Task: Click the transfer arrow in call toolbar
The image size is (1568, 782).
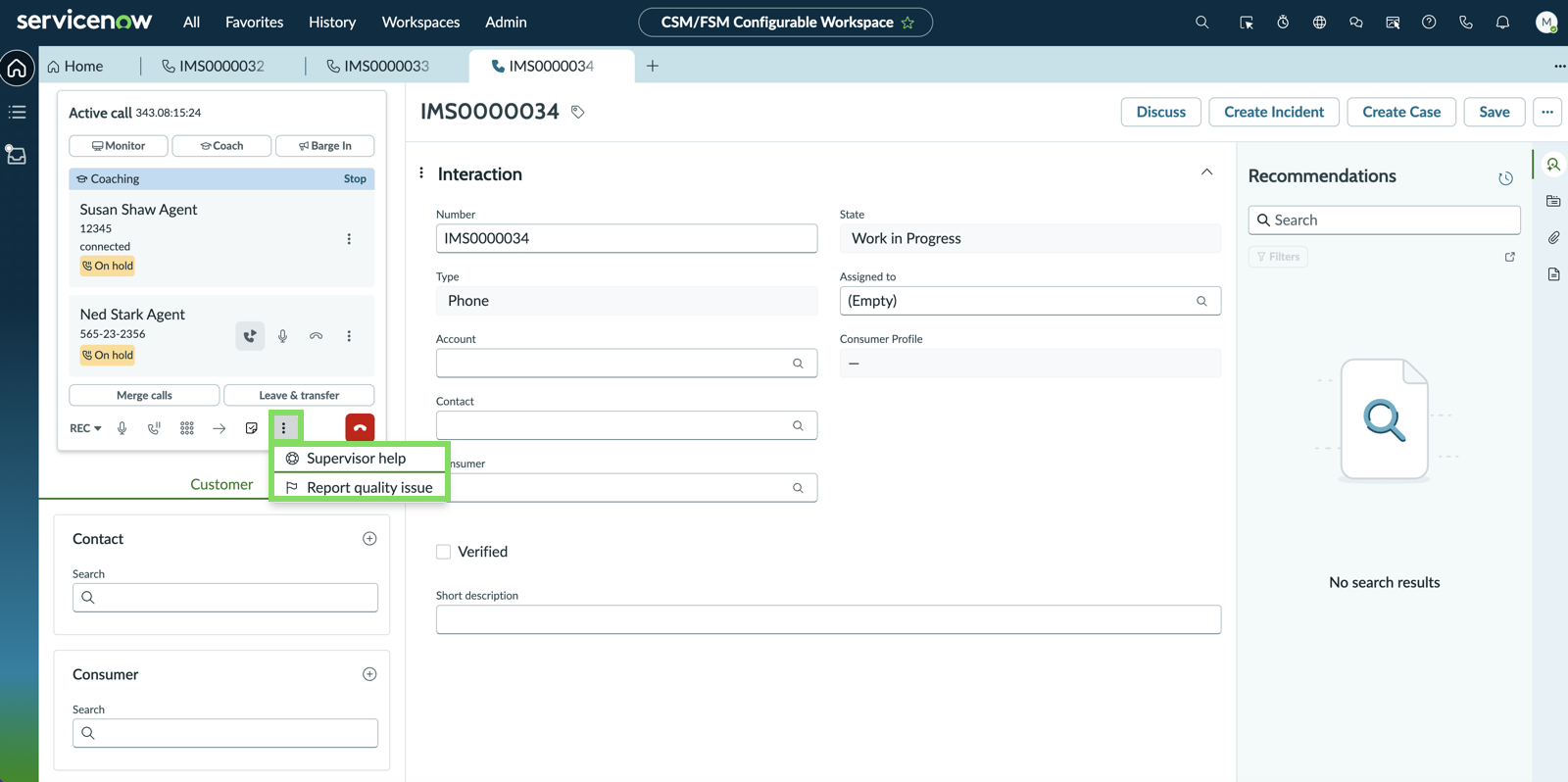Action: pos(220,428)
